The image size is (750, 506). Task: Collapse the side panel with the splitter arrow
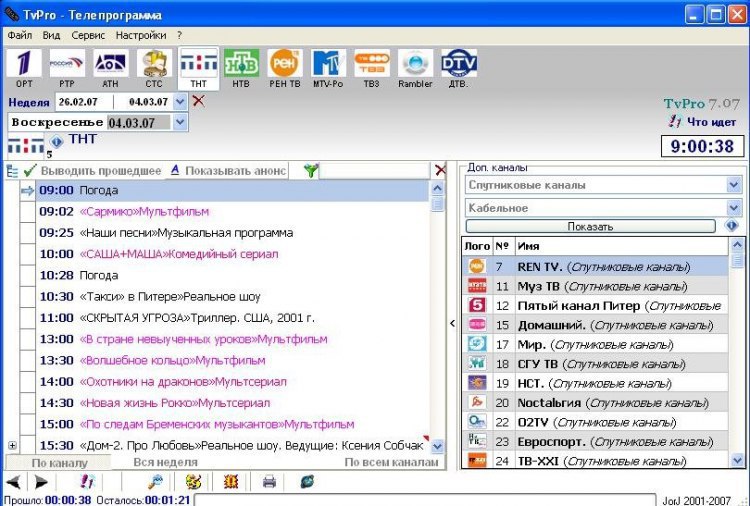pyautogui.click(x=452, y=324)
